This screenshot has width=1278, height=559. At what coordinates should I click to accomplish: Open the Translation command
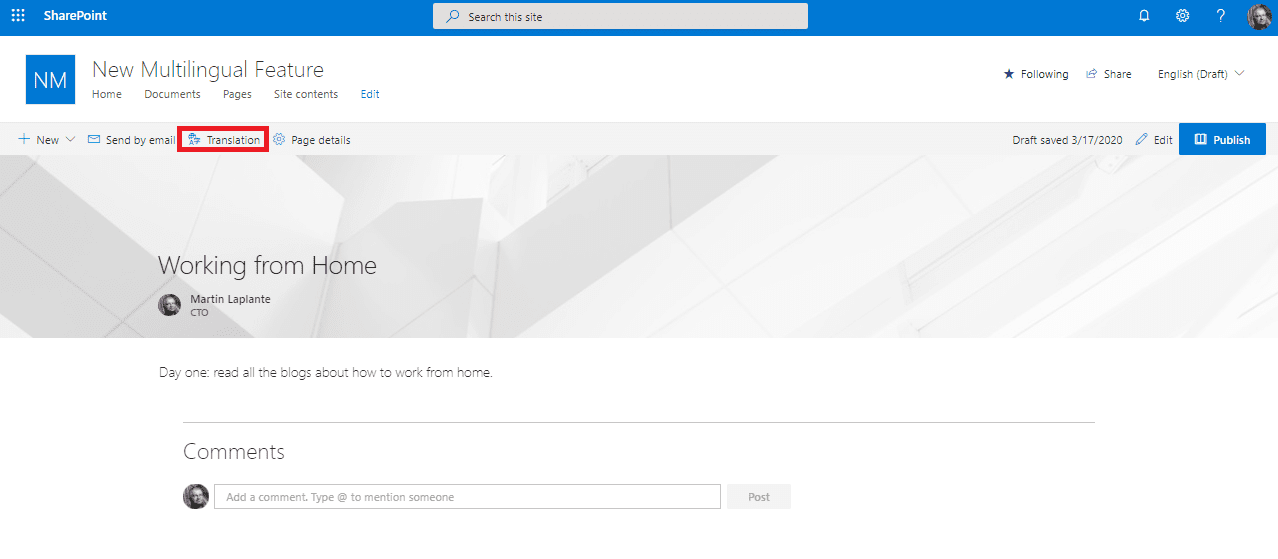tap(224, 140)
